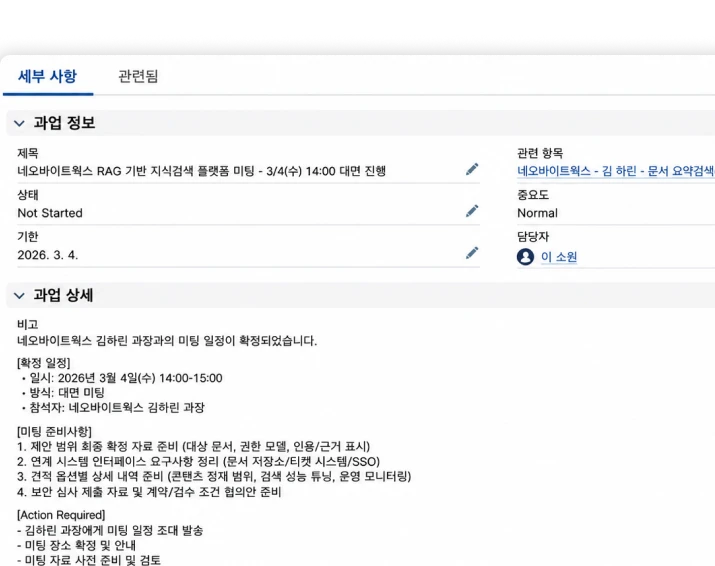Select the 미팅 자료 사전 준비 및 검토 line
Screen dimensions: 715x566
(x=89, y=560)
